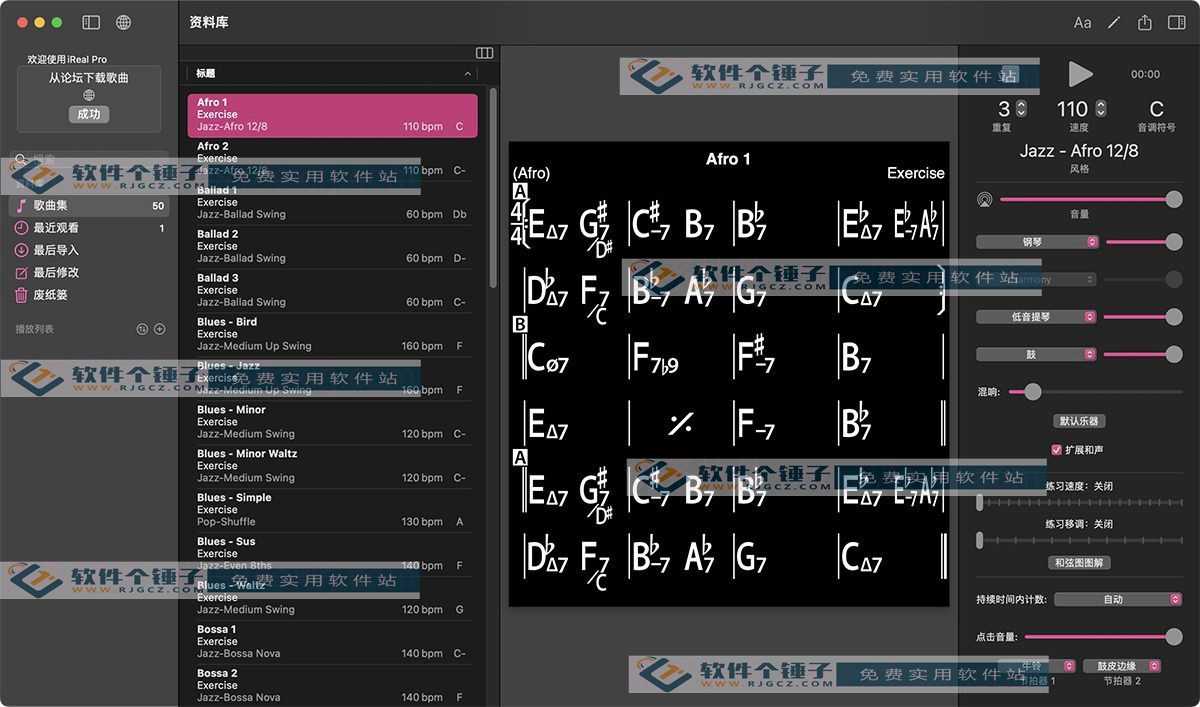Open the 鼓皮边缘 metronome sound dropdown
This screenshot has height=707, width=1200.
(x=1123, y=666)
